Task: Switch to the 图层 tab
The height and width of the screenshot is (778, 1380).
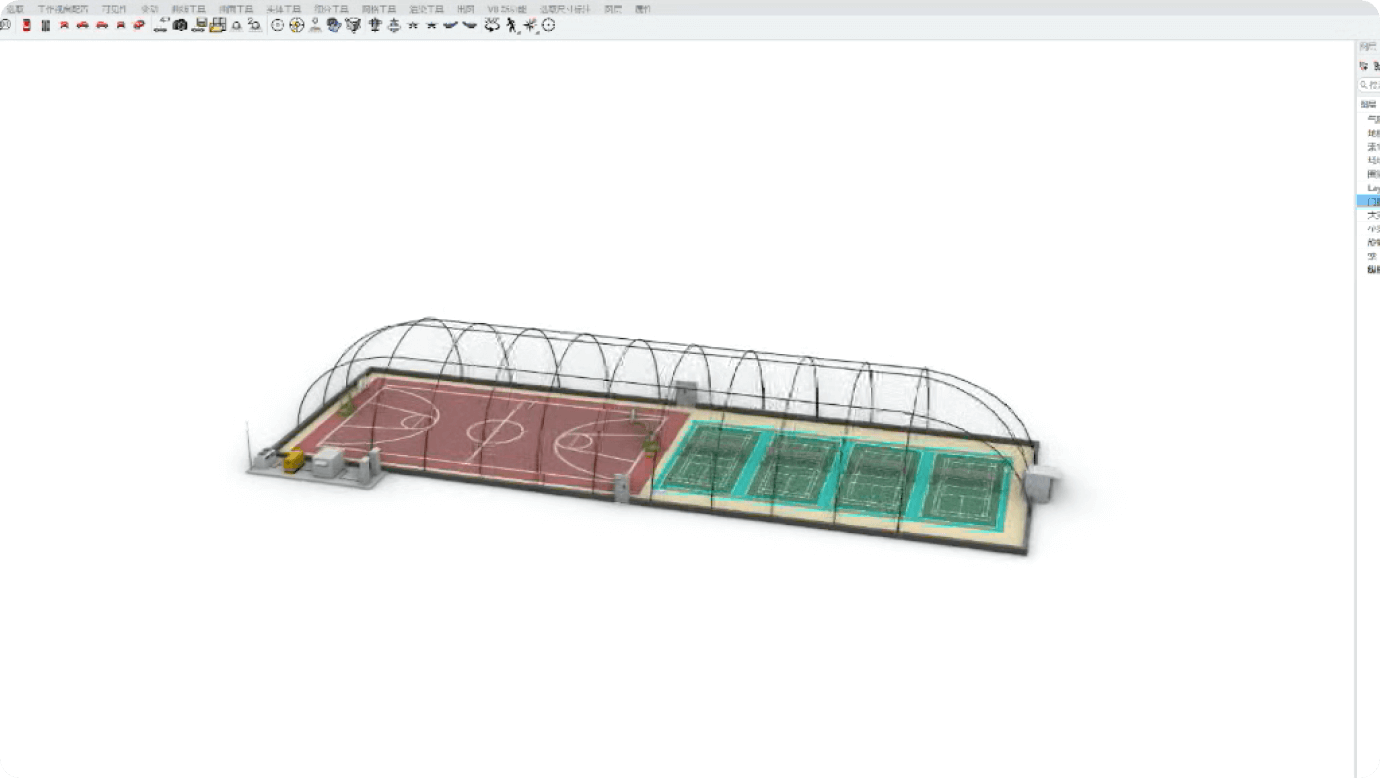Action: (x=613, y=9)
